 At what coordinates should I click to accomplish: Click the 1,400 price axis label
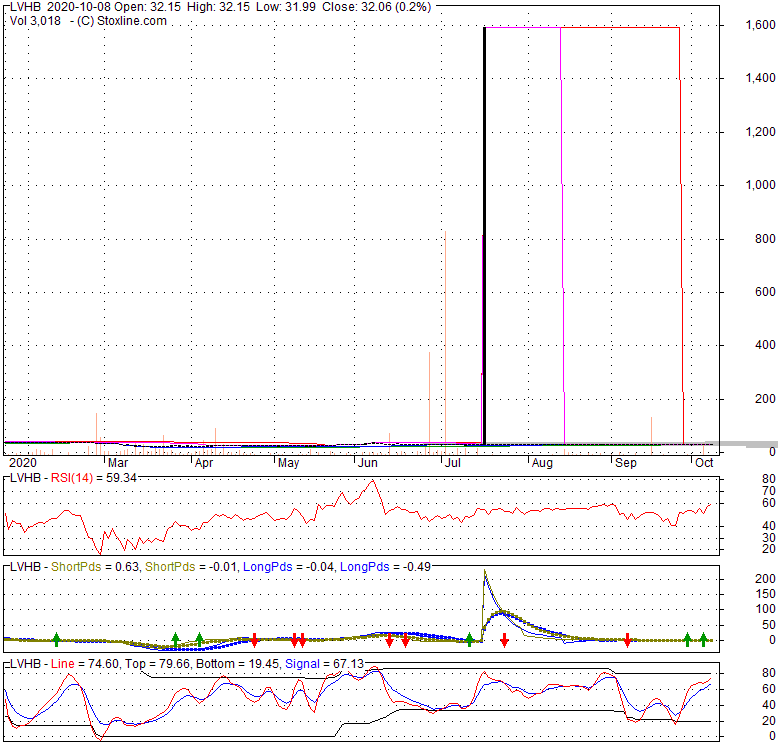pyautogui.click(x=760, y=78)
